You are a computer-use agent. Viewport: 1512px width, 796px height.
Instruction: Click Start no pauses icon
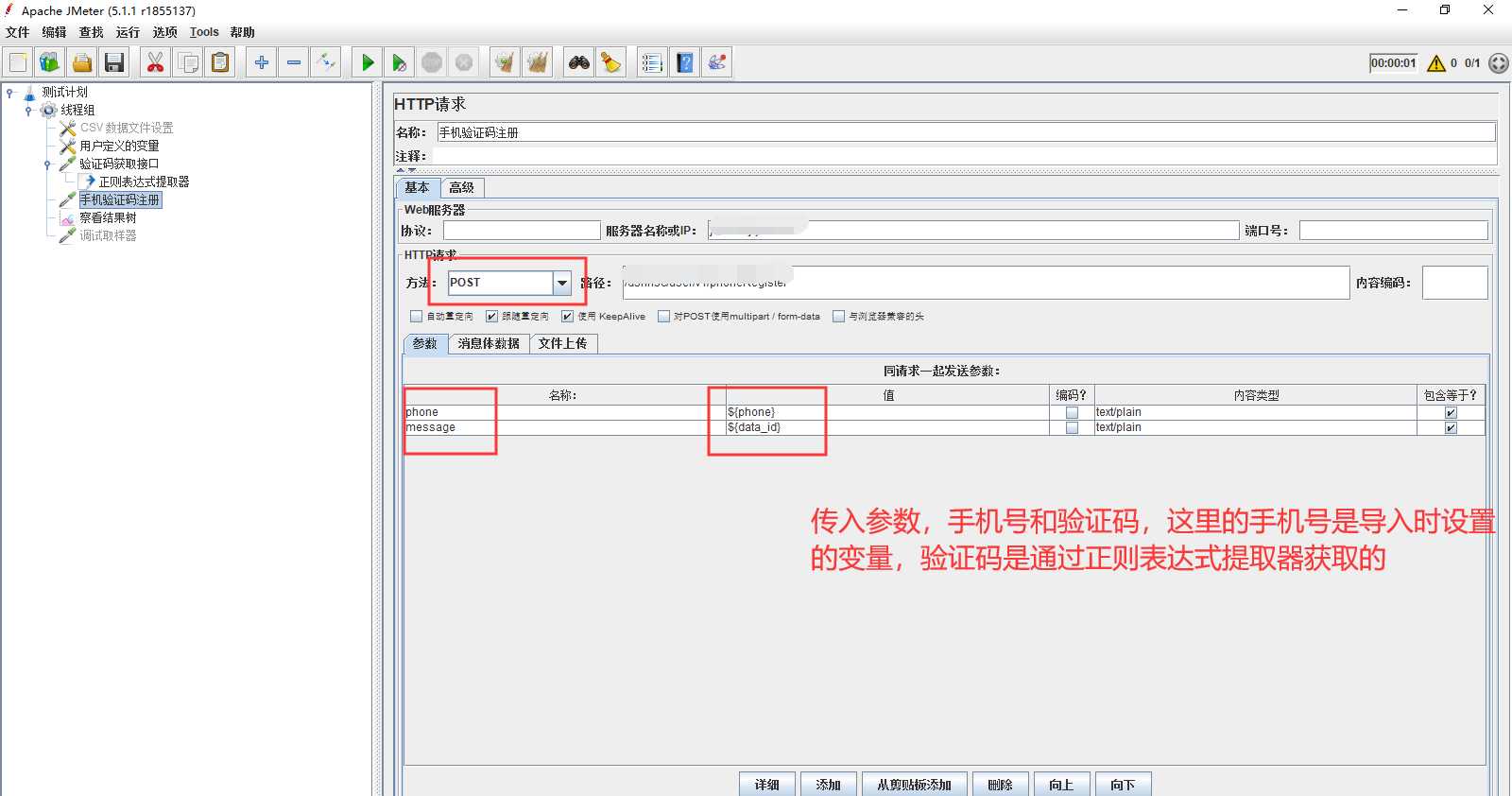400,63
